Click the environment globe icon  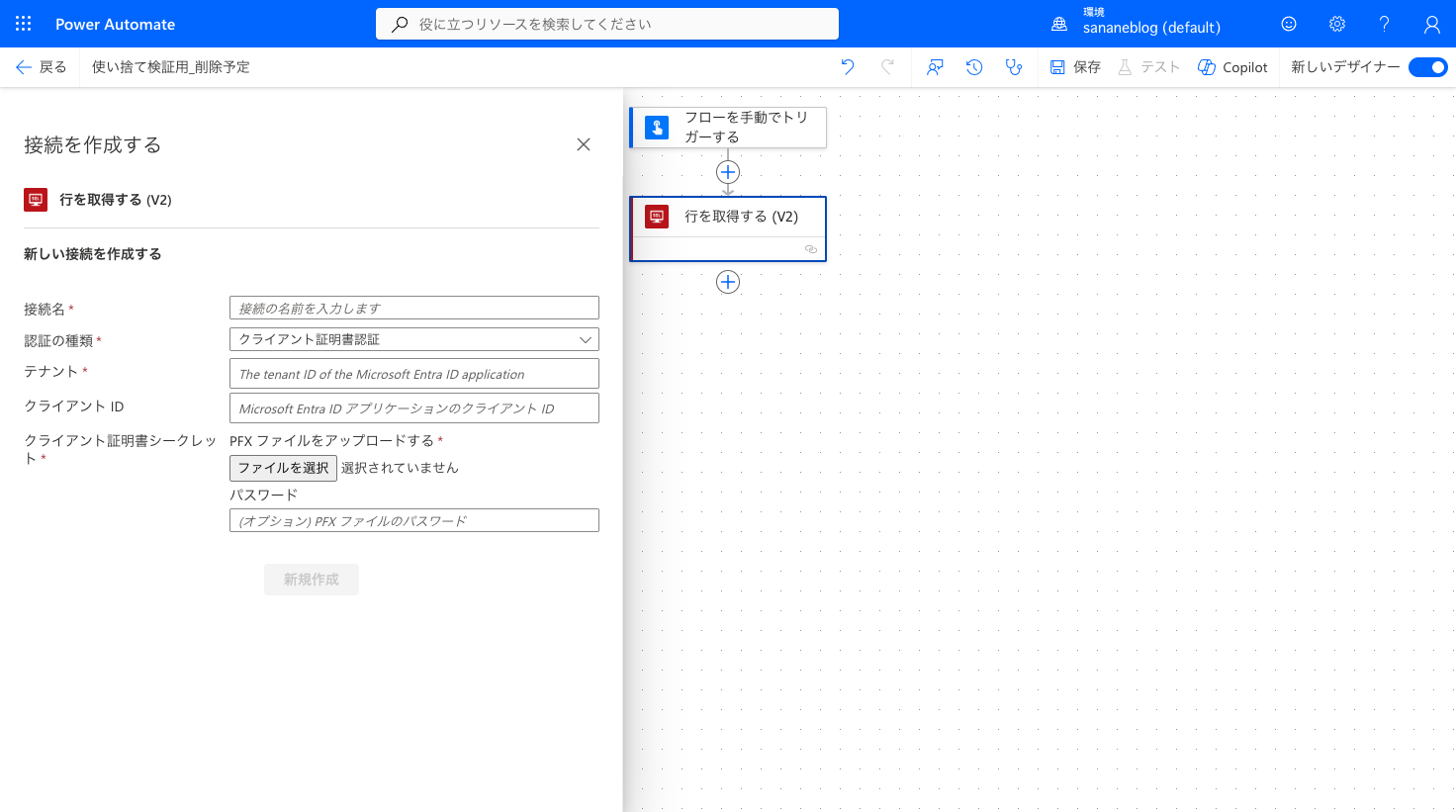pos(1059,24)
